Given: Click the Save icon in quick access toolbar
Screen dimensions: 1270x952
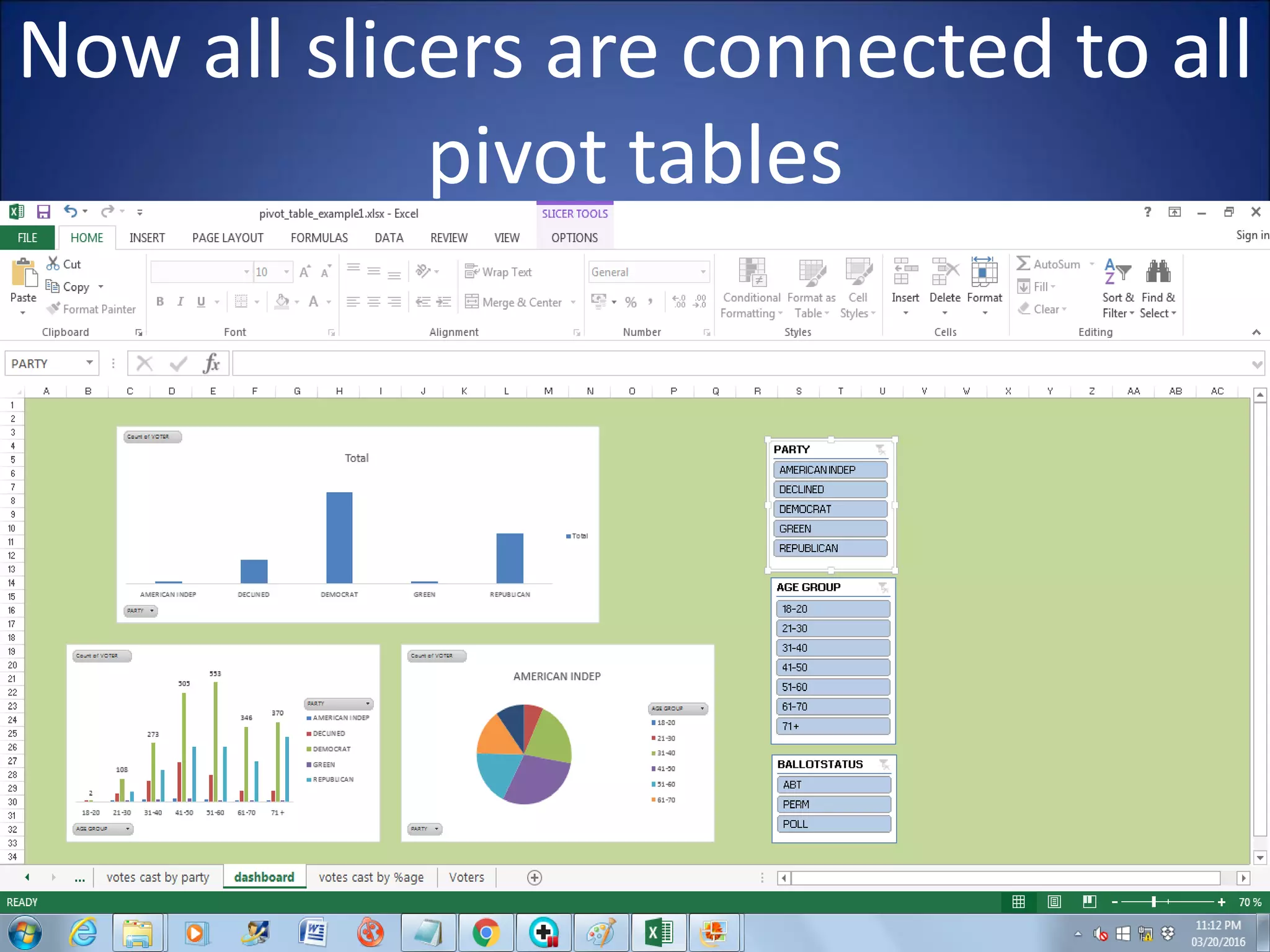Looking at the screenshot, I should [43, 212].
